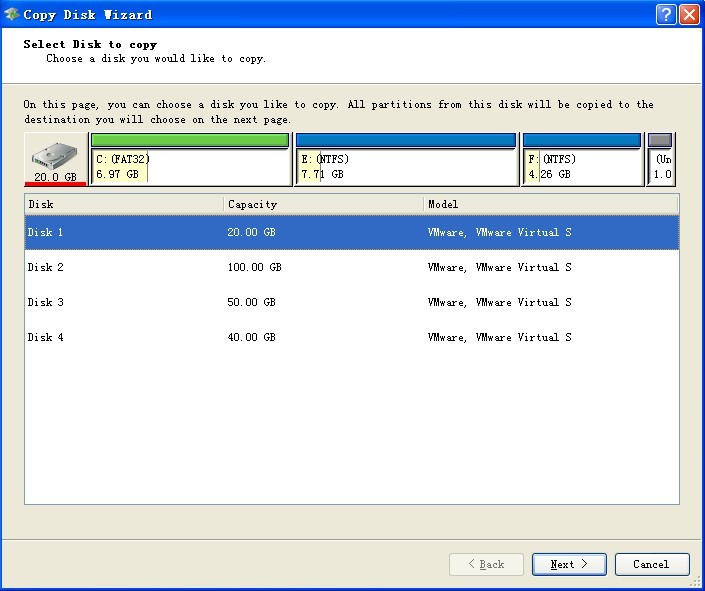Select the C: FAT32 partition block
The width and height of the screenshot is (705, 591).
189,167
